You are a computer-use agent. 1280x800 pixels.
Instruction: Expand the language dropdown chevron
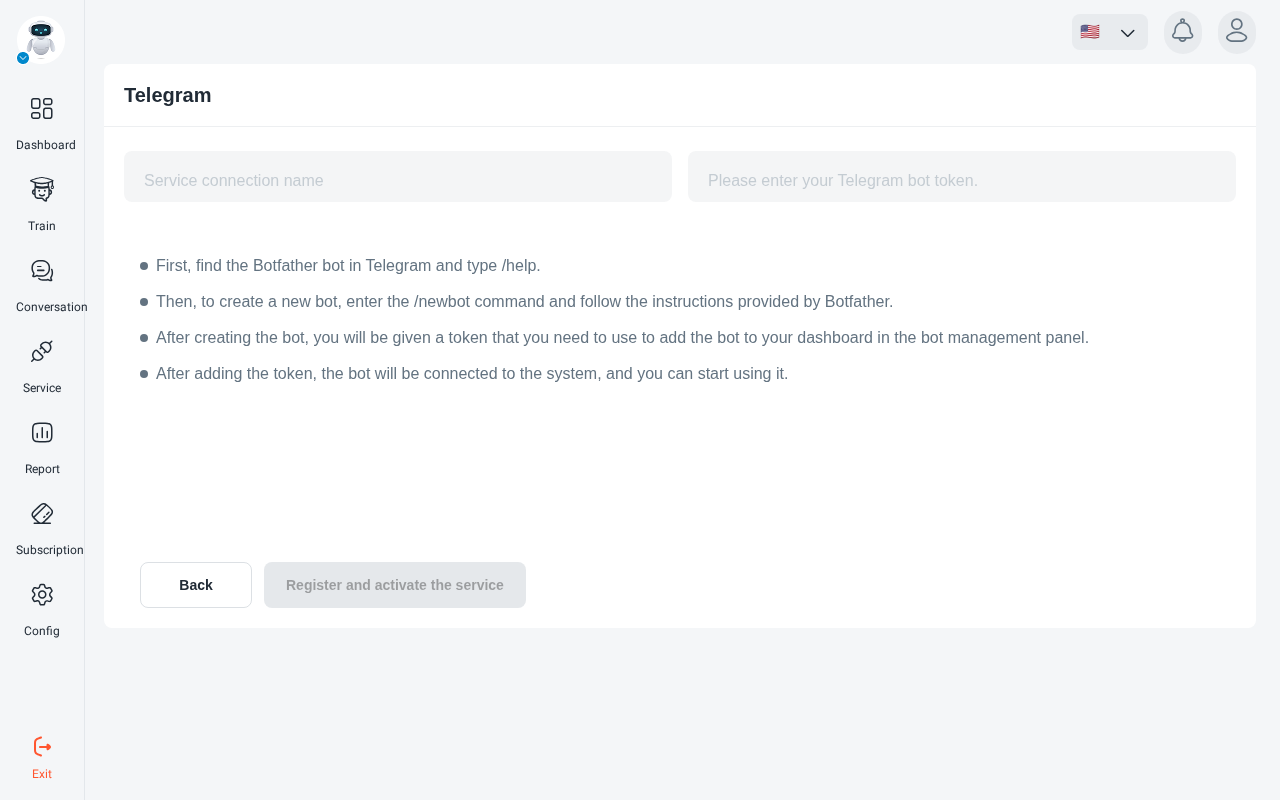[1128, 33]
